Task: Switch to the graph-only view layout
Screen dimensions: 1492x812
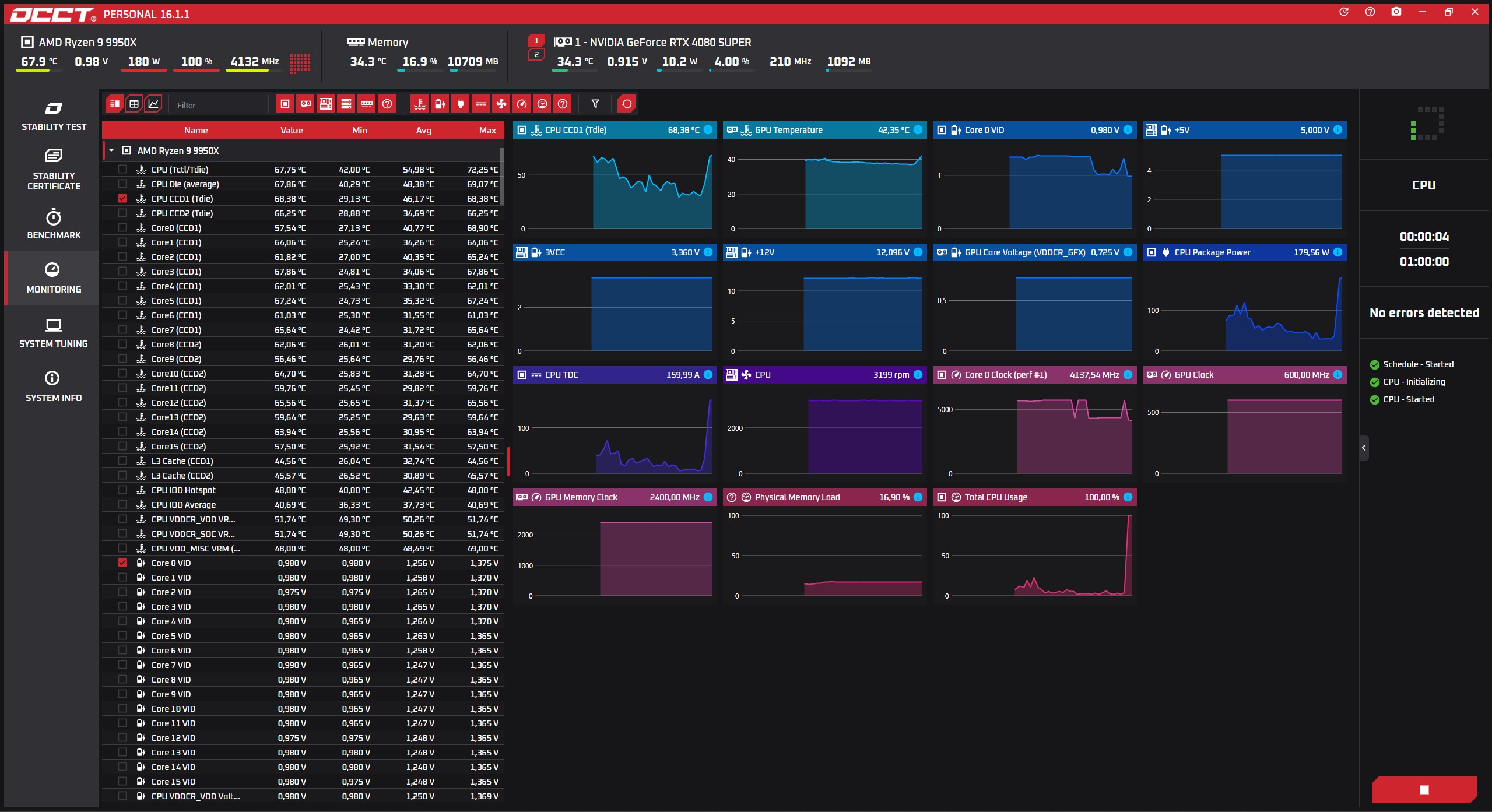Action: (x=153, y=104)
